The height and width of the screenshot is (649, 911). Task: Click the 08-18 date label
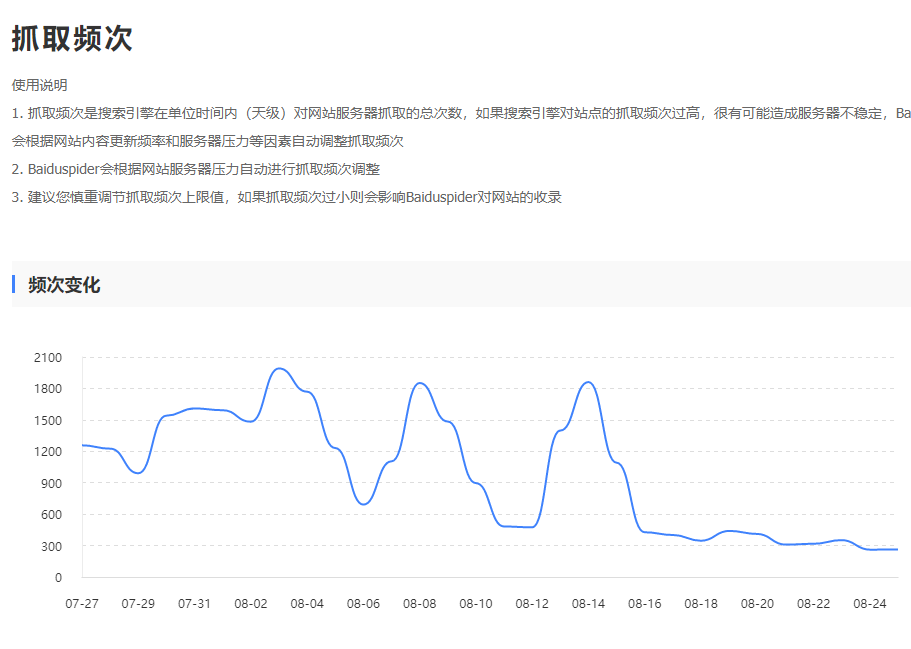click(x=701, y=604)
